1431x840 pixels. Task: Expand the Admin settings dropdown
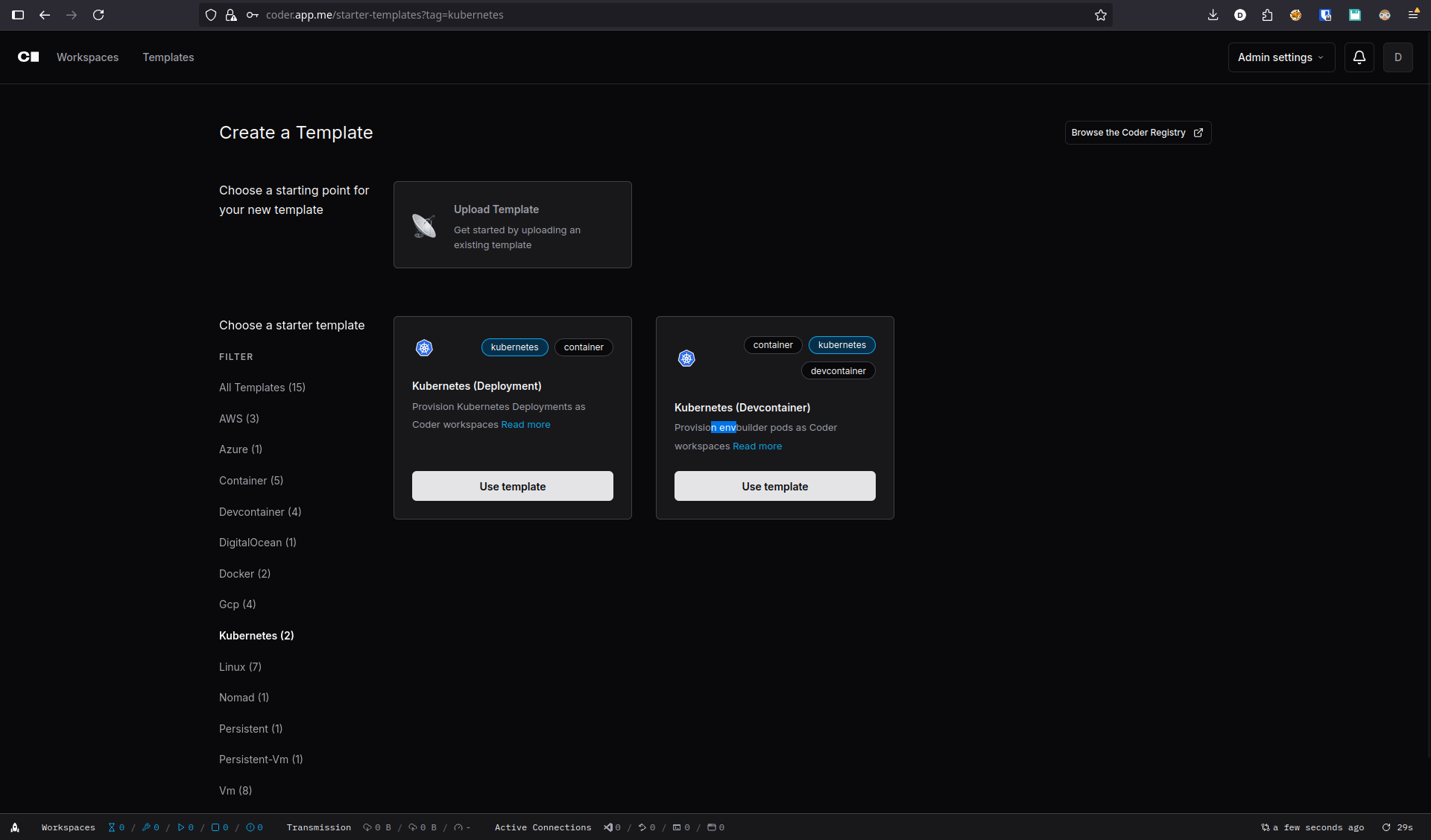point(1280,57)
